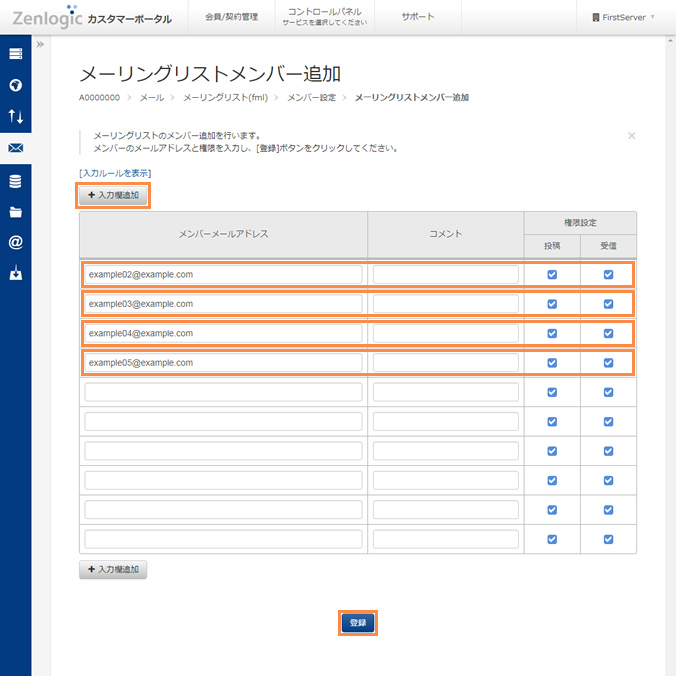Image resolution: width=676 pixels, height=676 pixels.
Task: Toggle 投稿 checkbox in last empty row
Action: (x=552, y=539)
